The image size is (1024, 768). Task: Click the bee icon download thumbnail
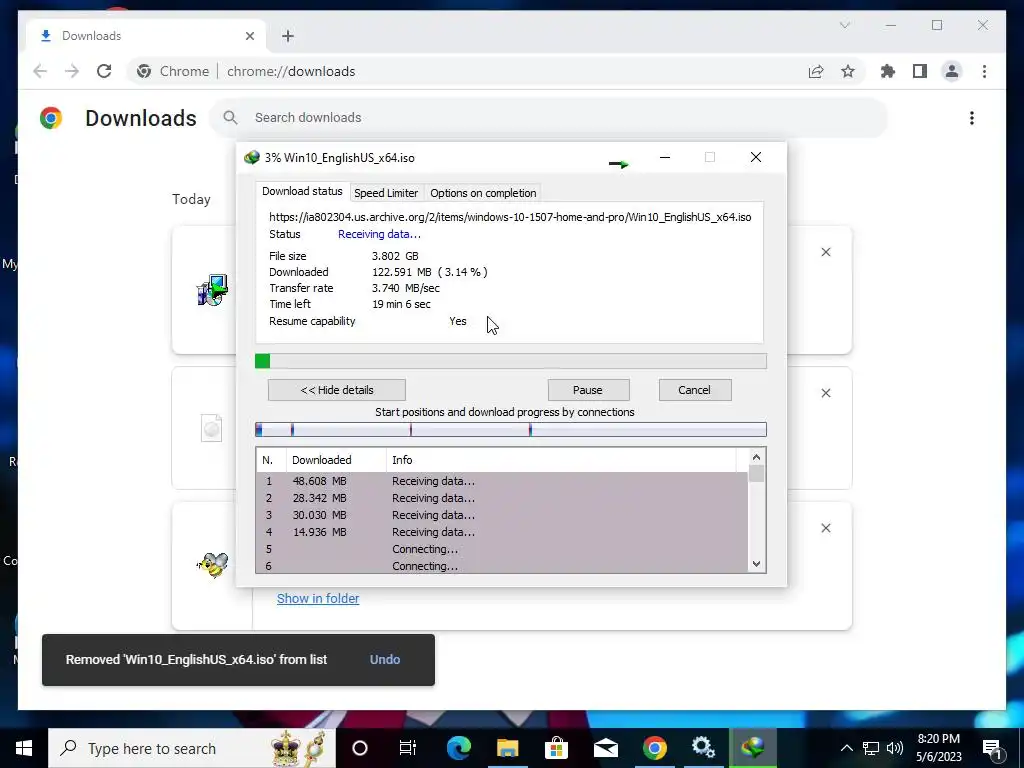[x=213, y=564]
